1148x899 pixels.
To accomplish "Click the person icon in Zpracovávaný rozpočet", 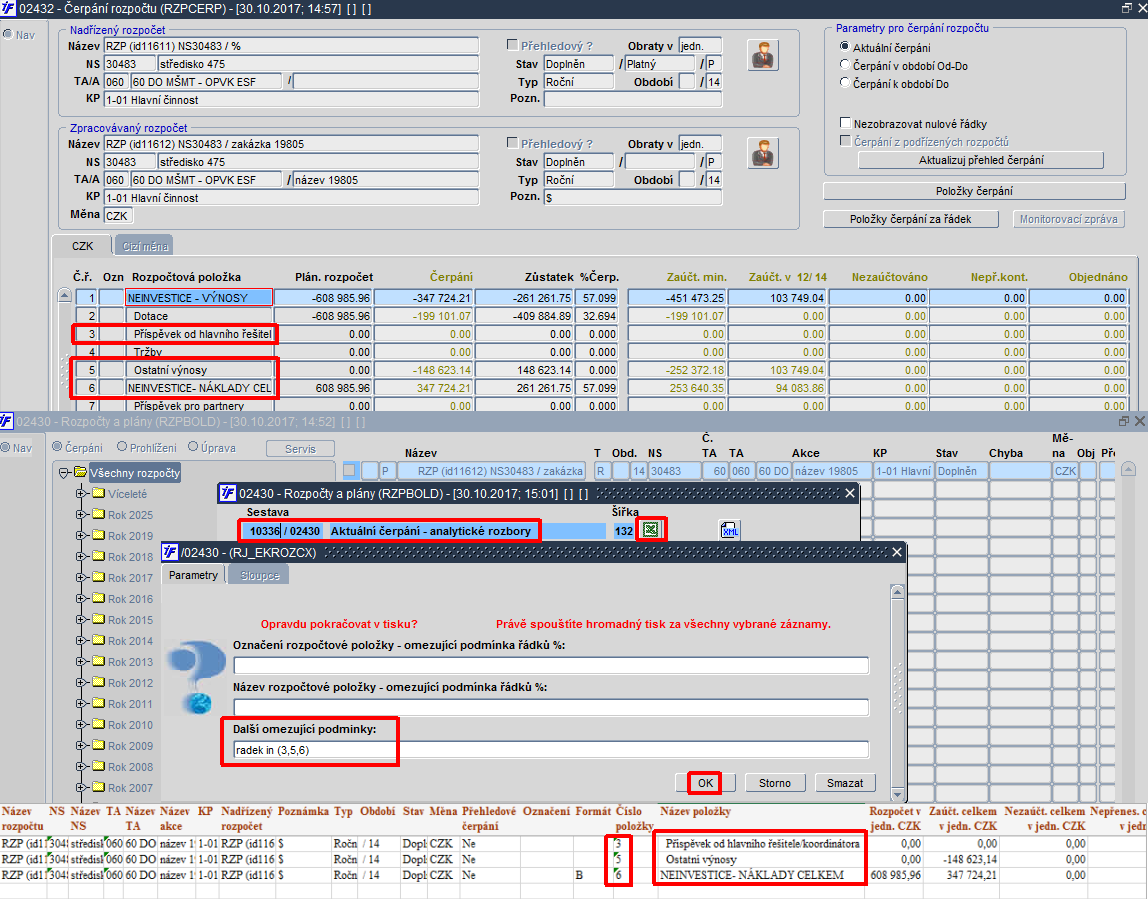I will pyautogui.click(x=764, y=153).
